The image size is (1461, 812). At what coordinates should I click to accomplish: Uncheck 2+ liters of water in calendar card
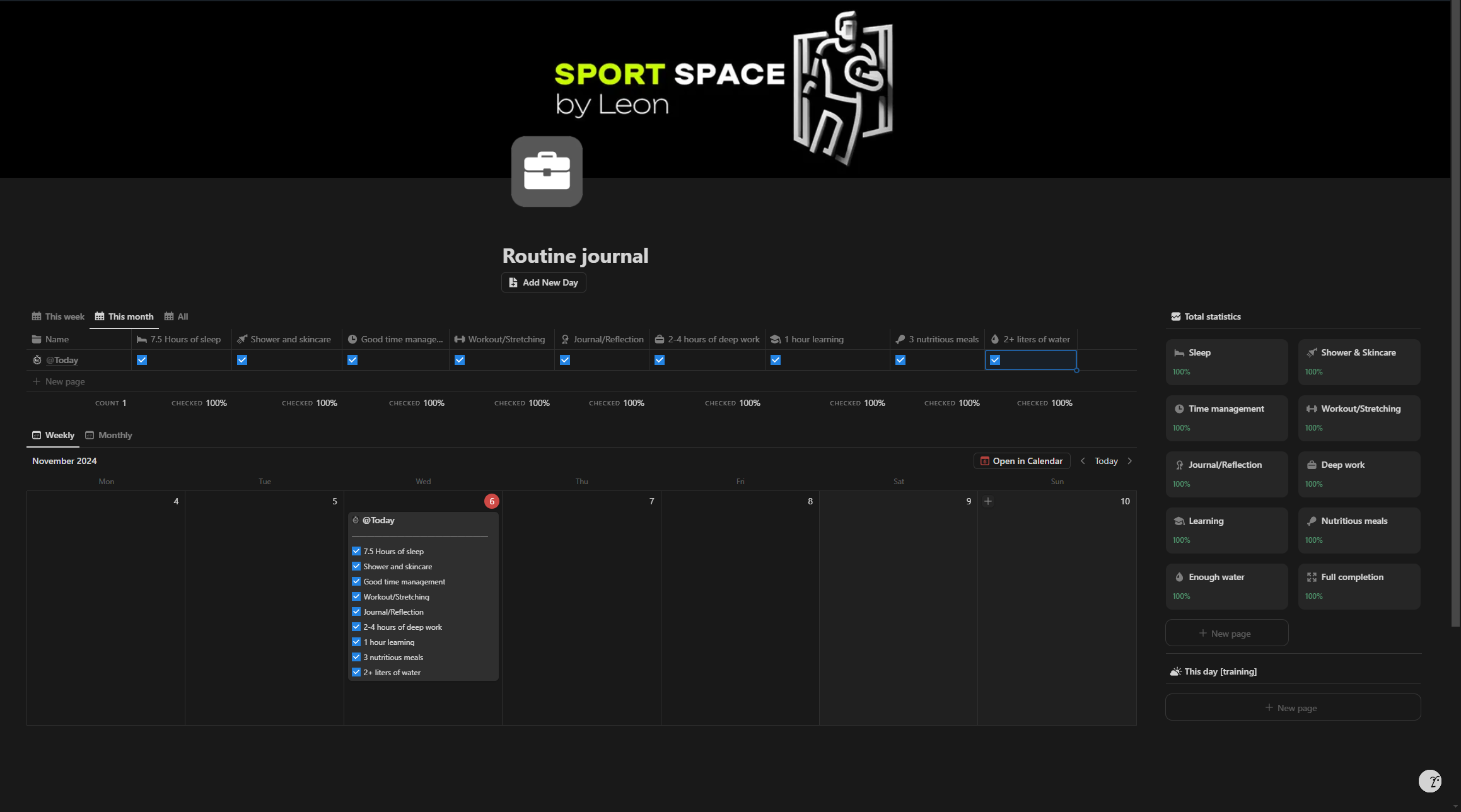[x=356, y=672]
